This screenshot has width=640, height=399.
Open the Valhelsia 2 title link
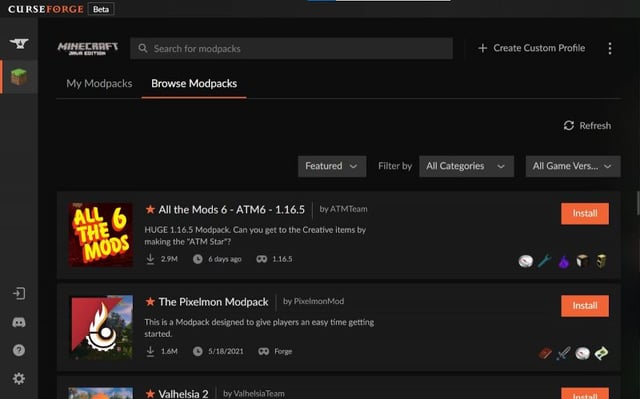click(183, 394)
